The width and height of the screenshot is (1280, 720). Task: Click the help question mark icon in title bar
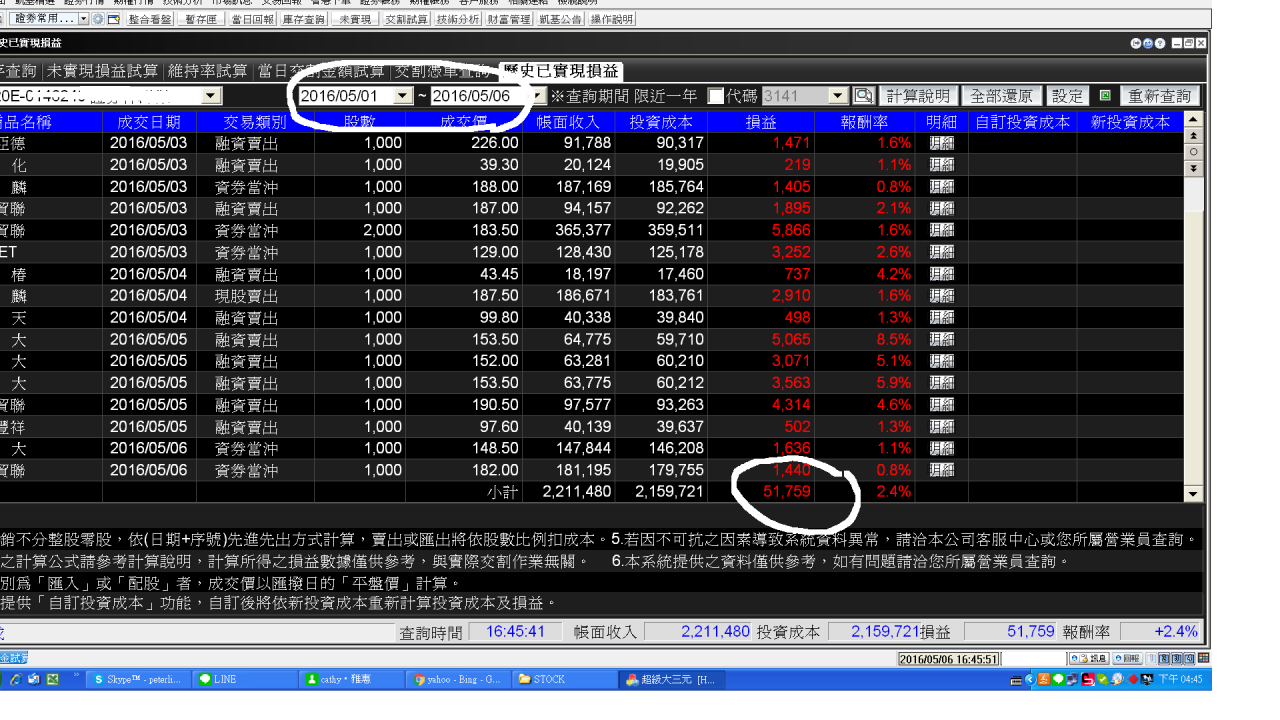pyautogui.click(x=1159, y=43)
